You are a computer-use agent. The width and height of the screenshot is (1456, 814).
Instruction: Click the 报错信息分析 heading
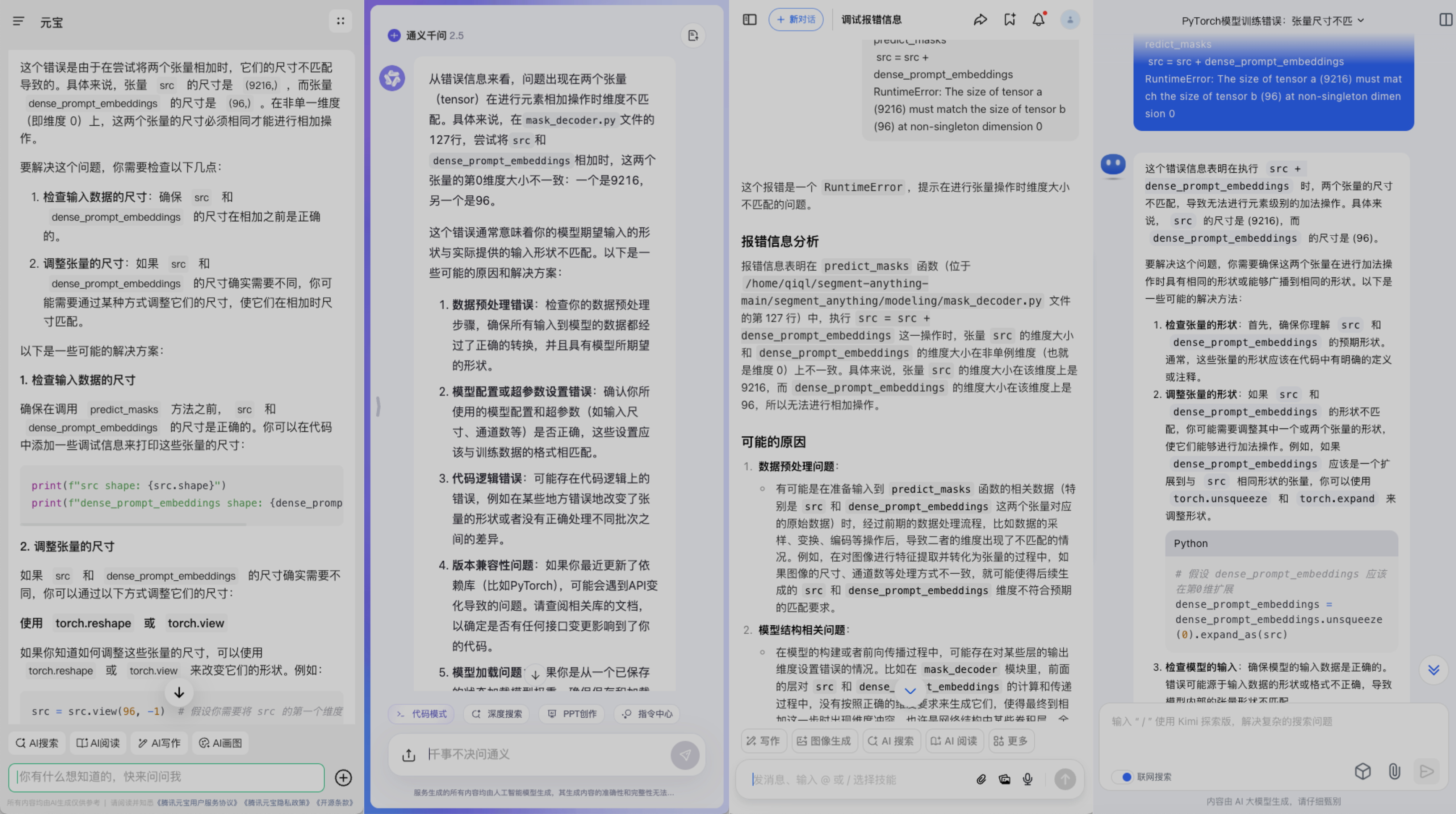click(780, 242)
